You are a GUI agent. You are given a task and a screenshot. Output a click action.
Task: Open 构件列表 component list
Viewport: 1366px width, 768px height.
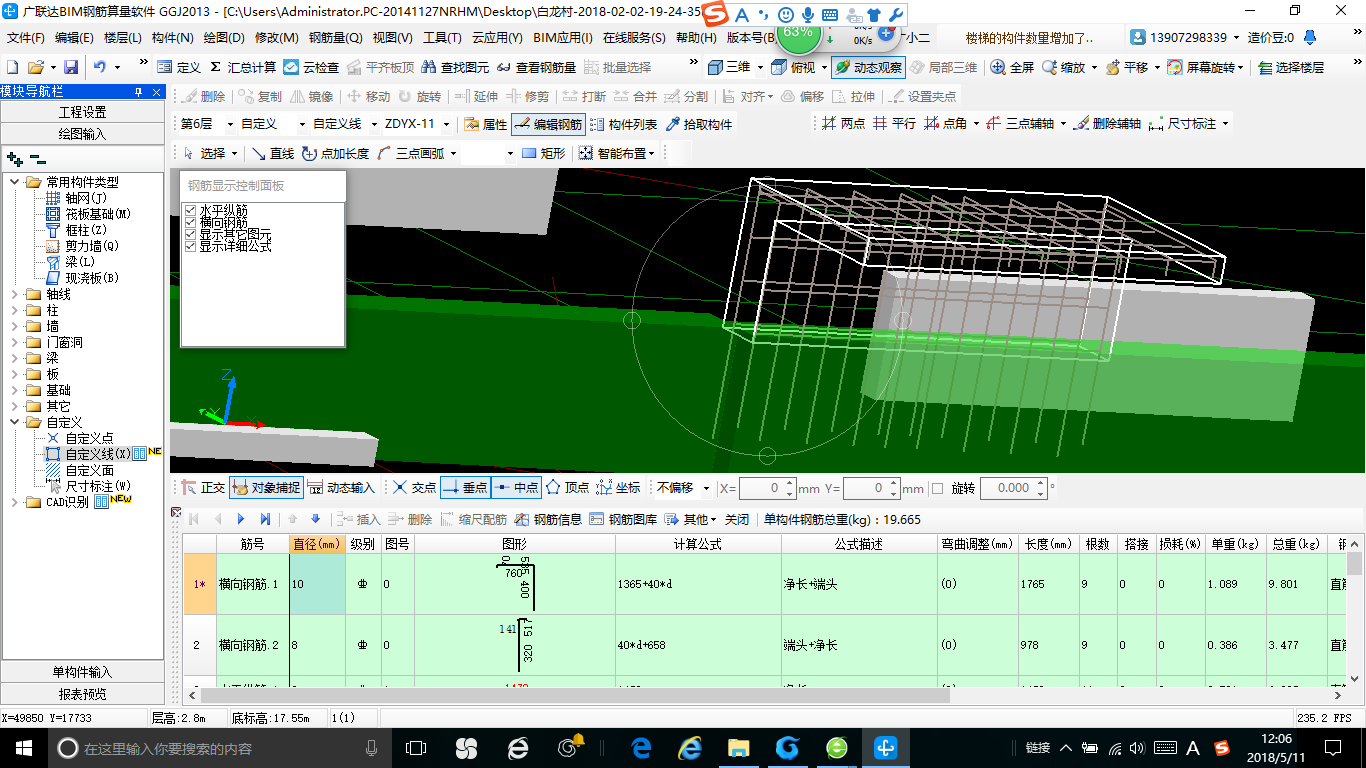623,124
